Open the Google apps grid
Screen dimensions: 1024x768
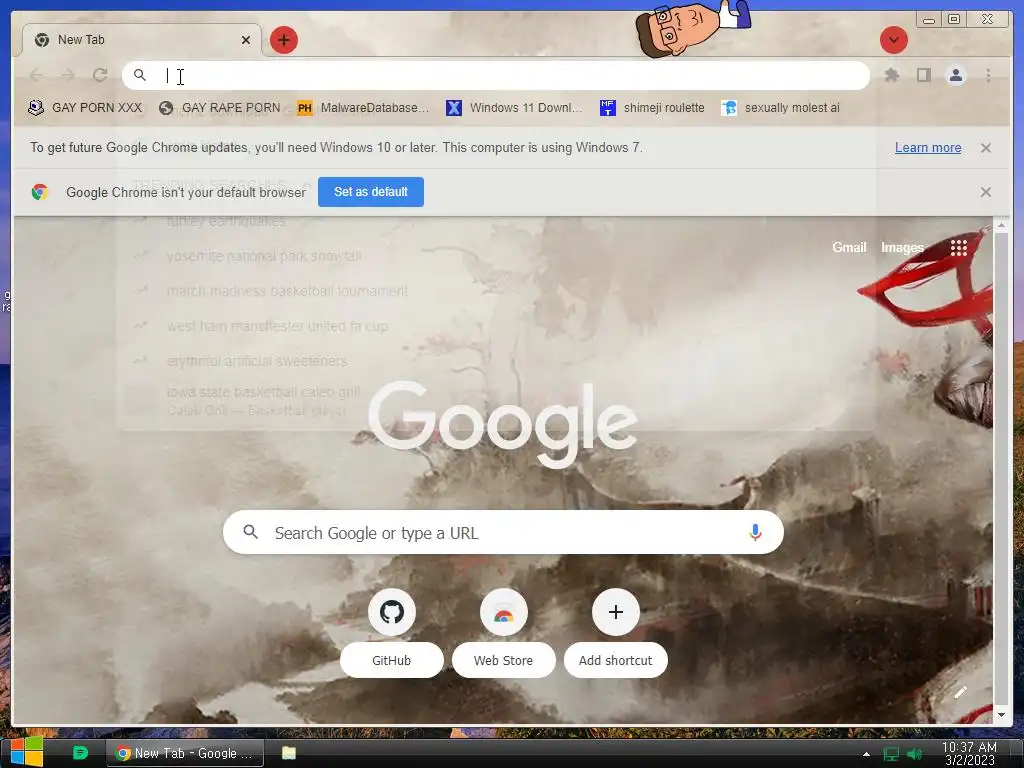click(958, 248)
